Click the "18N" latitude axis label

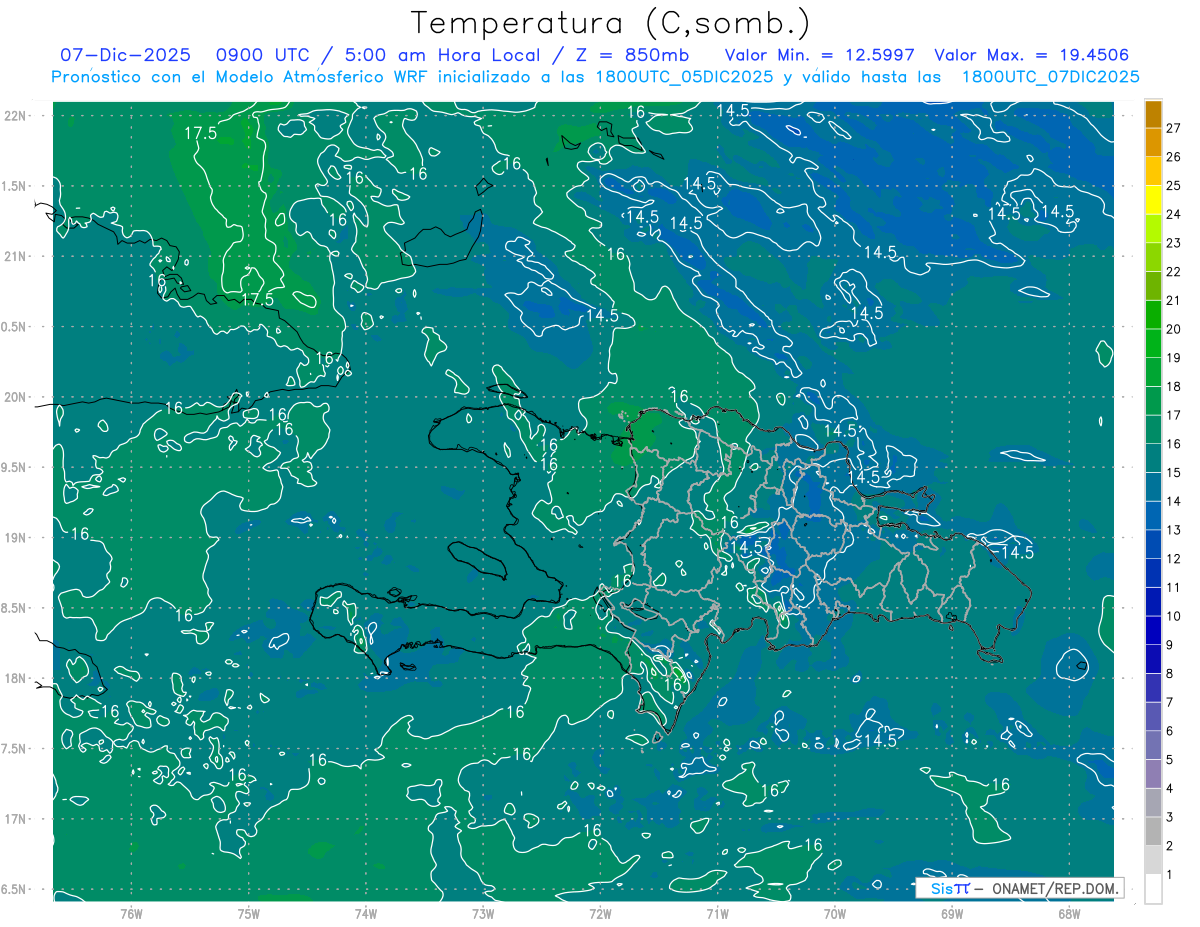tap(15, 678)
